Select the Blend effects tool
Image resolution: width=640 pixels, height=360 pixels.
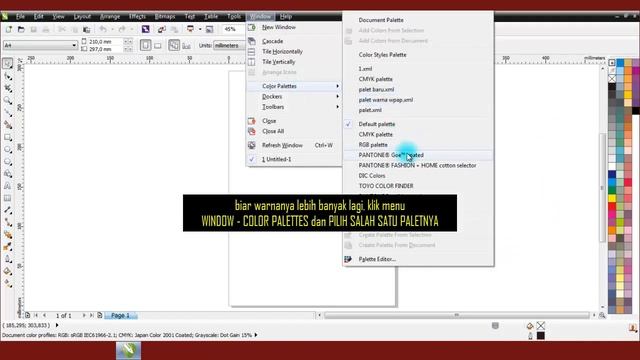pos(8,235)
